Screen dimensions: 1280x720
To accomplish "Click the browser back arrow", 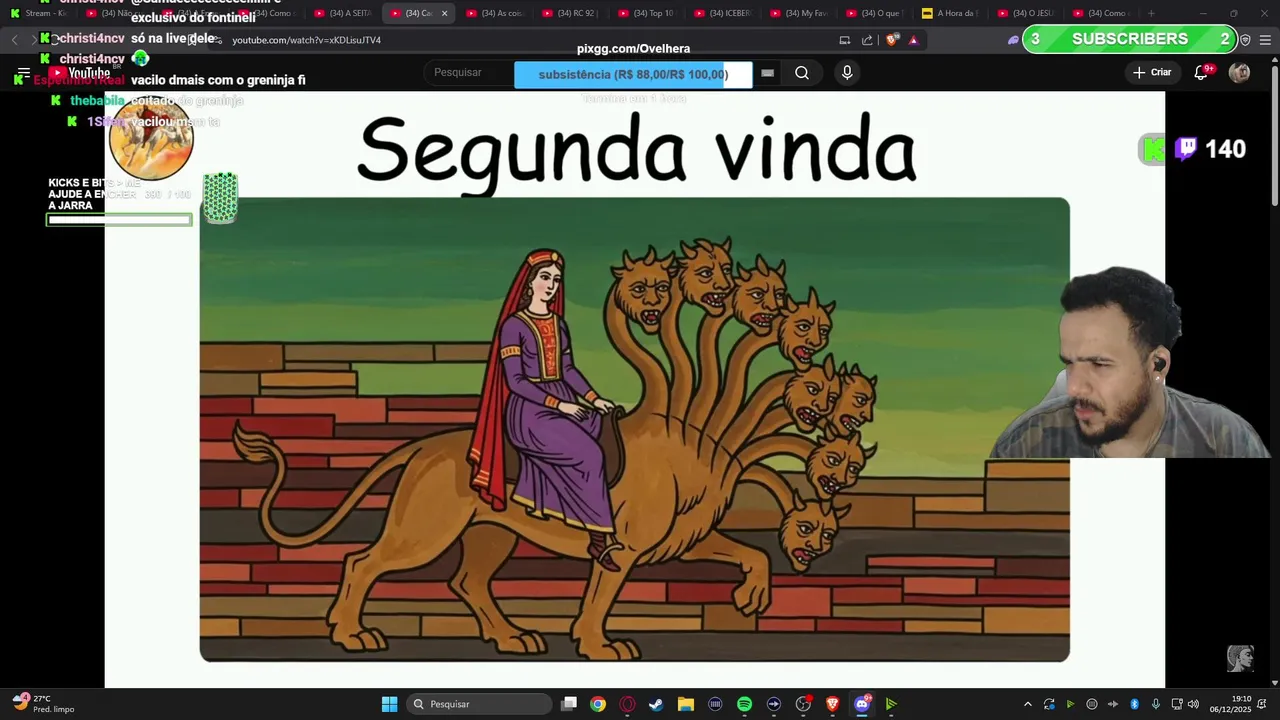I will click(x=14, y=40).
